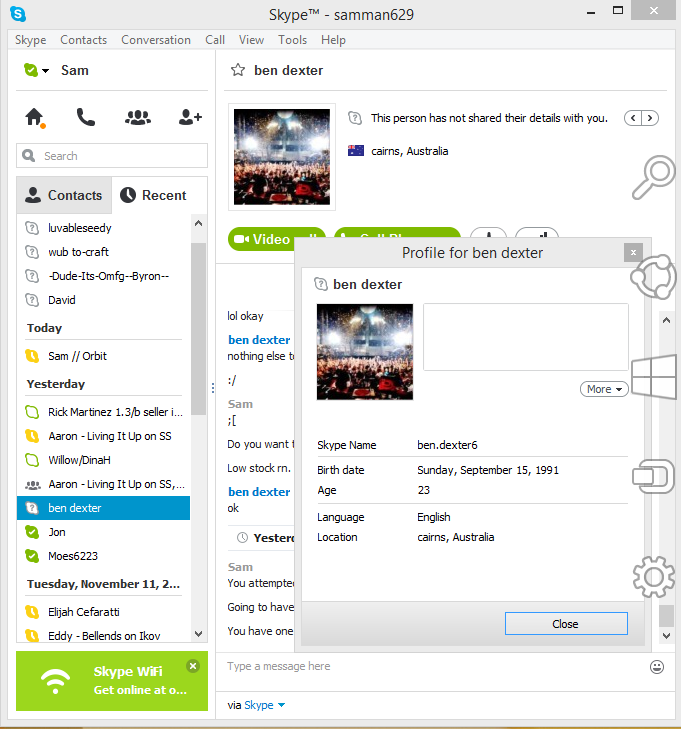This screenshot has height=729, width=681.
Task: Open the Help menu
Action: coord(333,40)
